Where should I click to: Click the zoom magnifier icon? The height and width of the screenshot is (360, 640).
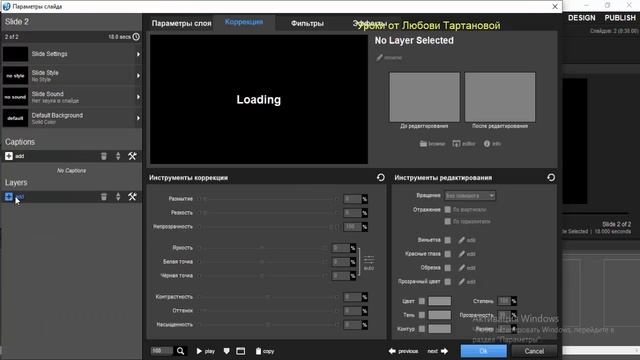180,351
